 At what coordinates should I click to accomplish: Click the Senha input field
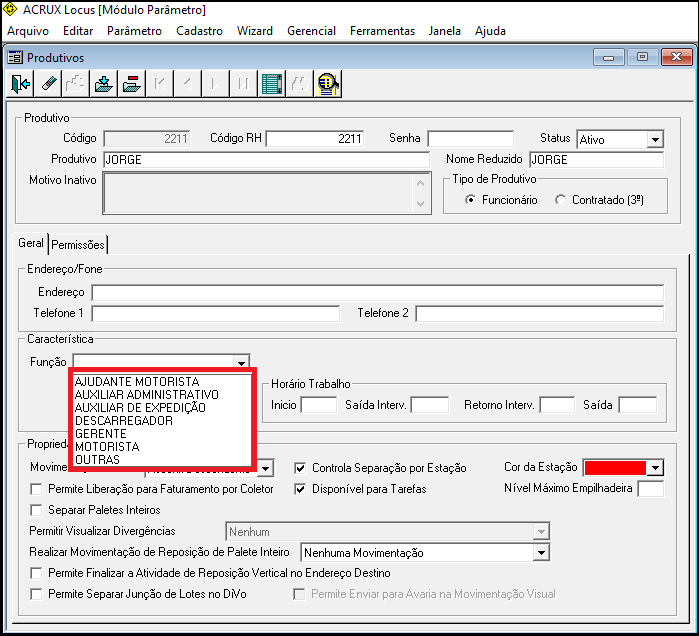coord(470,139)
